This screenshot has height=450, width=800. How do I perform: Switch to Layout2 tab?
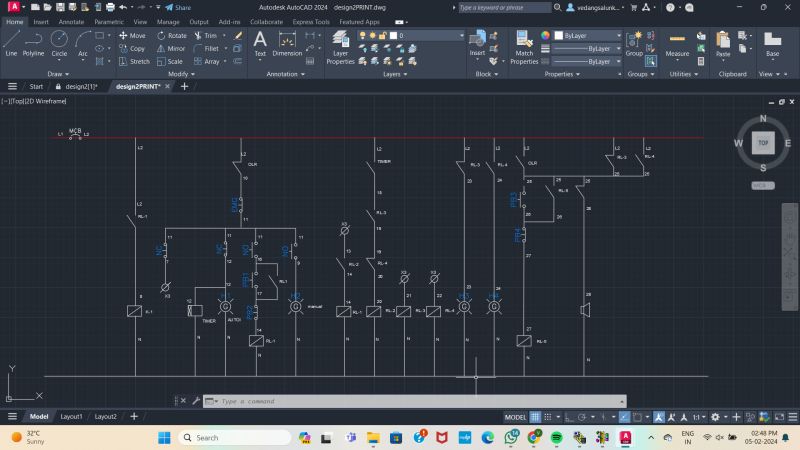click(x=105, y=416)
